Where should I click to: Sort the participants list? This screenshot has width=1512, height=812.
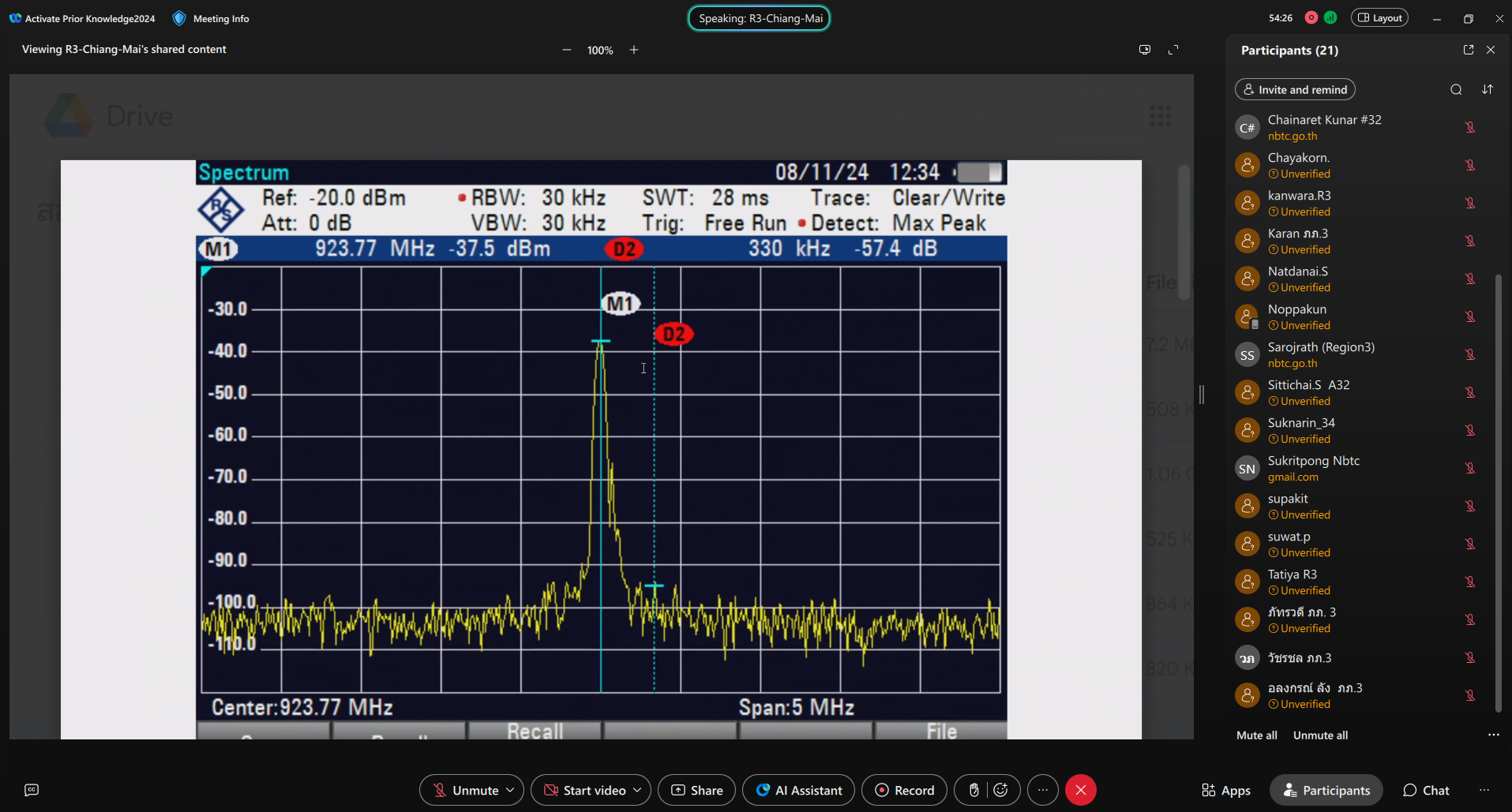tap(1488, 89)
